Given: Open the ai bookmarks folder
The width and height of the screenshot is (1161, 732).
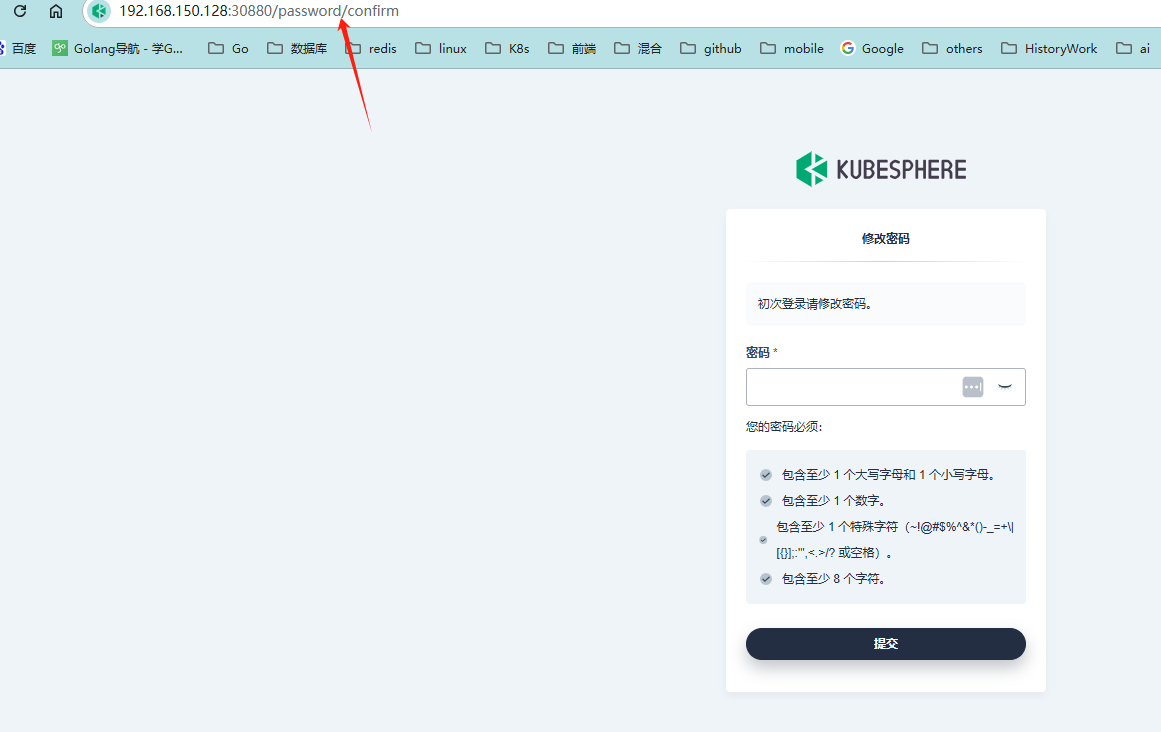Looking at the screenshot, I should point(1134,48).
